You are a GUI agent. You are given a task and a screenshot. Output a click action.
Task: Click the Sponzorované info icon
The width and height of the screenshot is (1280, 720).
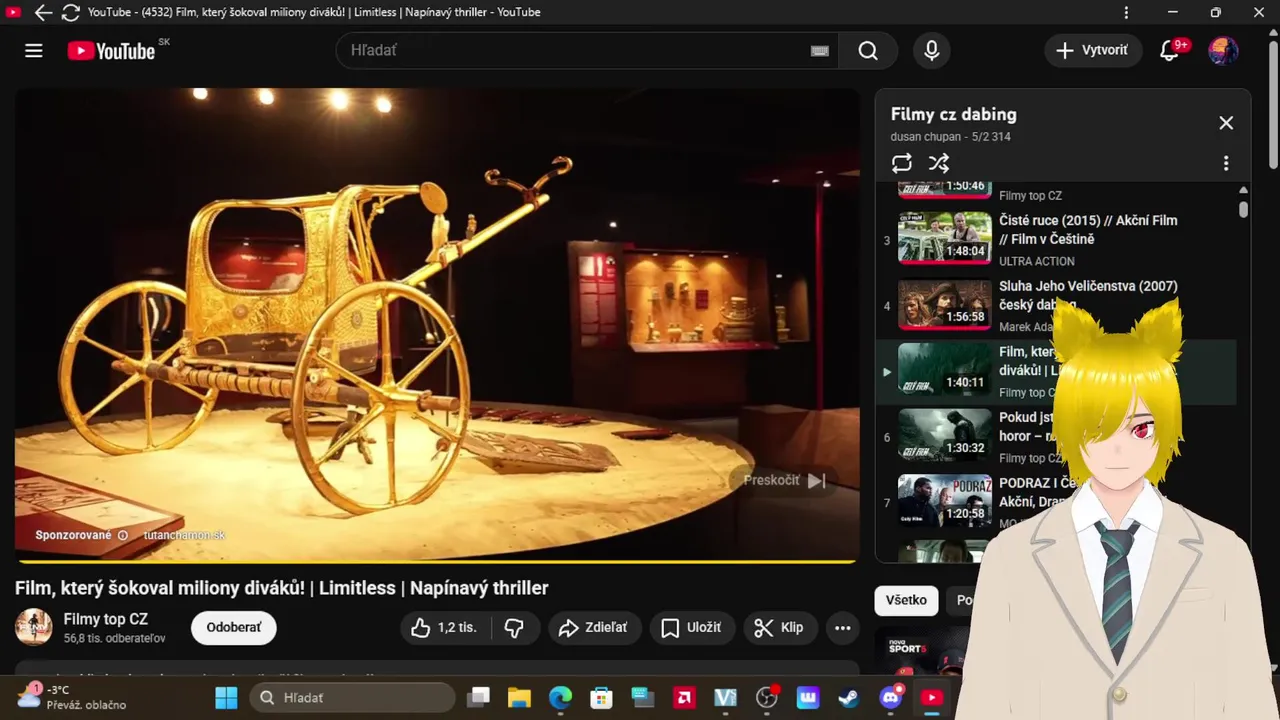123,535
